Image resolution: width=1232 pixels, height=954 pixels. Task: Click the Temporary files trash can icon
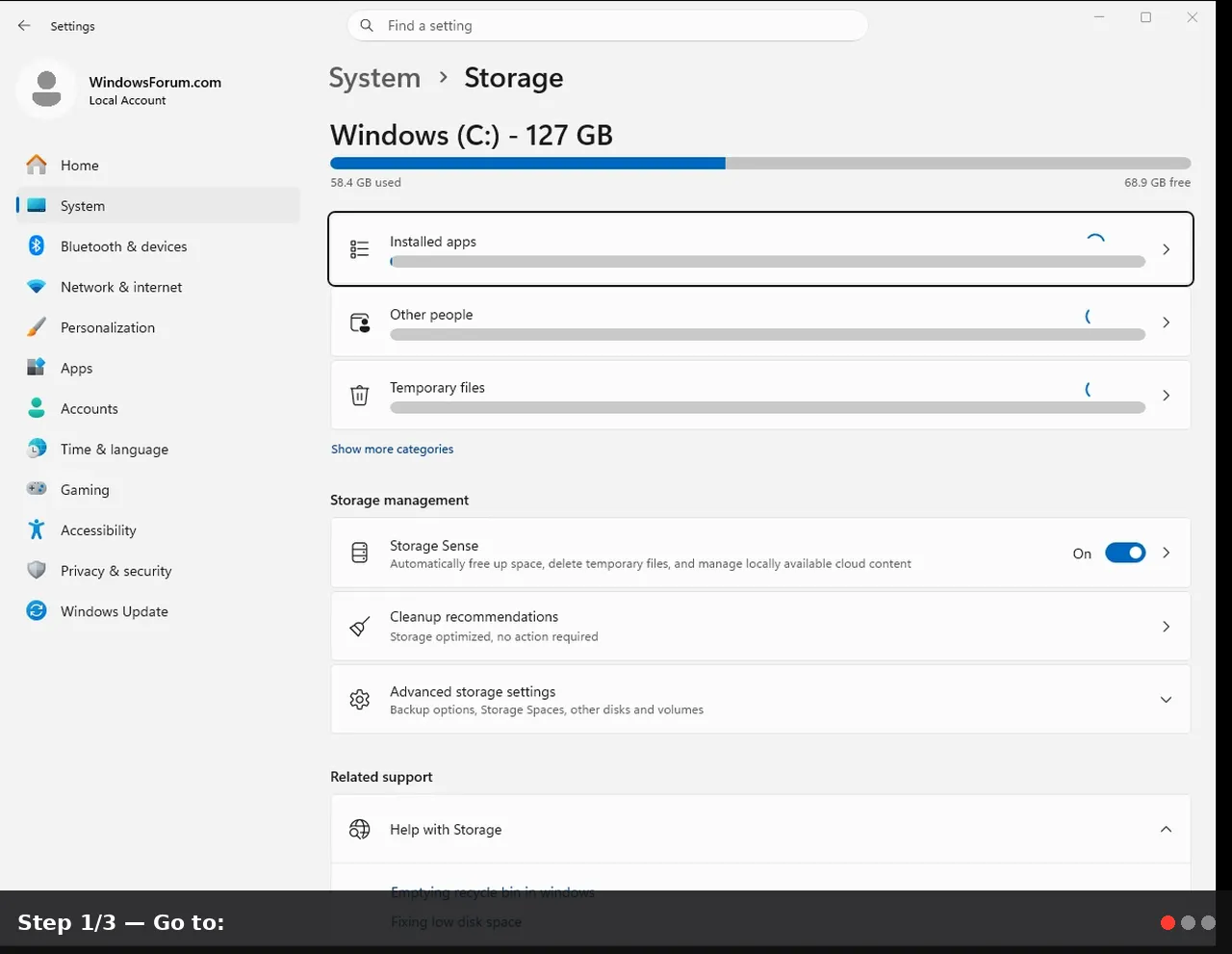pyautogui.click(x=360, y=396)
